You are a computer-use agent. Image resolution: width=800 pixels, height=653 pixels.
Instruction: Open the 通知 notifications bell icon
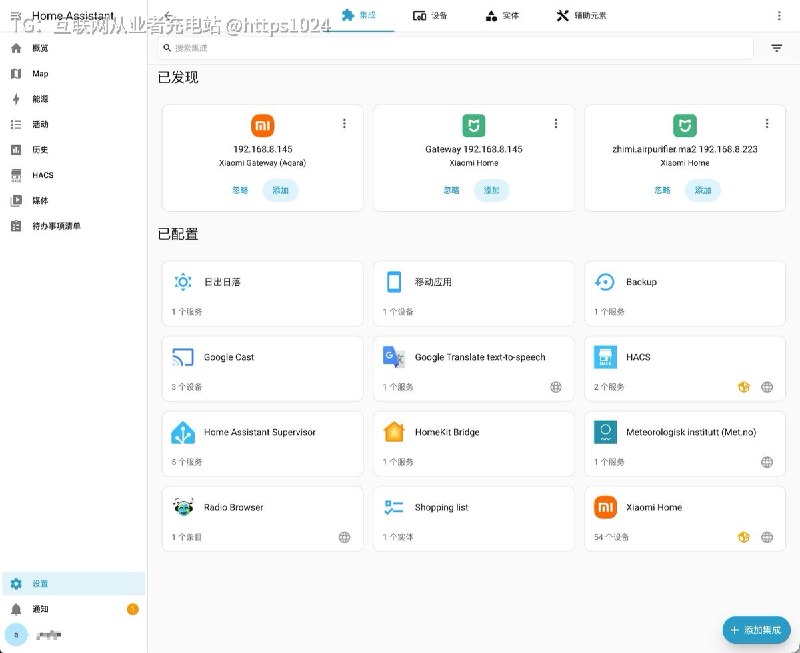[16, 609]
